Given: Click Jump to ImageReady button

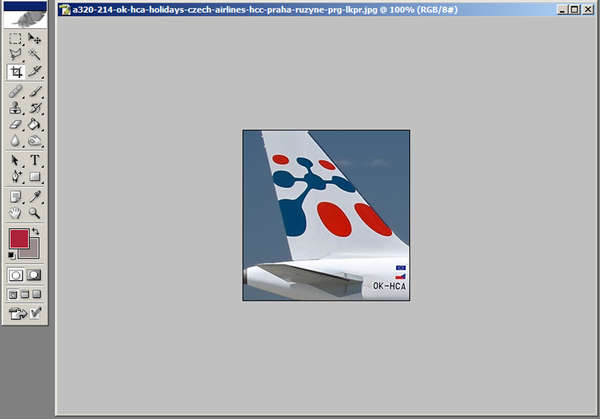Looking at the screenshot, I should (17, 313).
